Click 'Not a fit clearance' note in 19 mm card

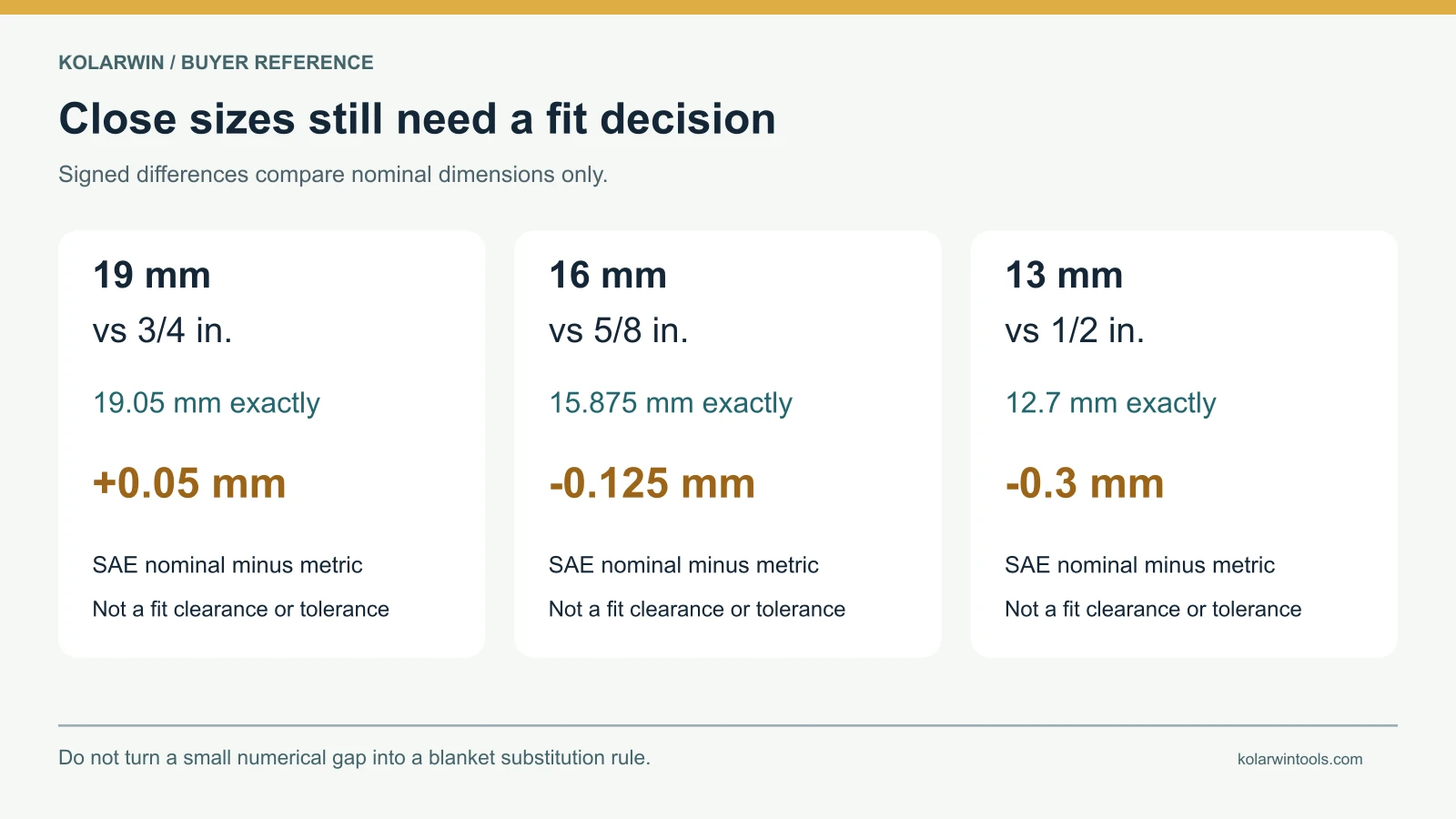[241, 609]
